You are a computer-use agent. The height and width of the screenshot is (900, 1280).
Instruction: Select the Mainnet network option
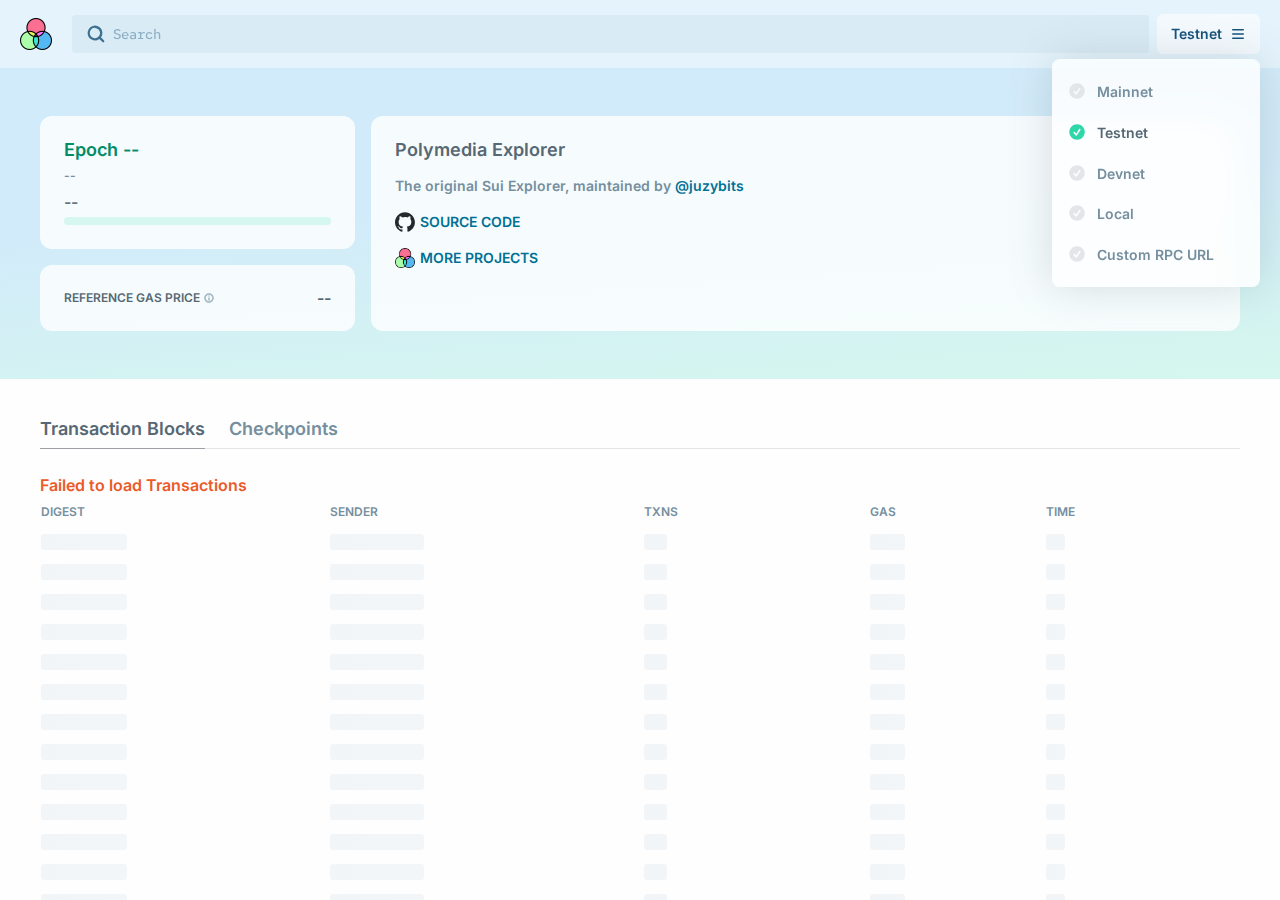click(1156, 92)
